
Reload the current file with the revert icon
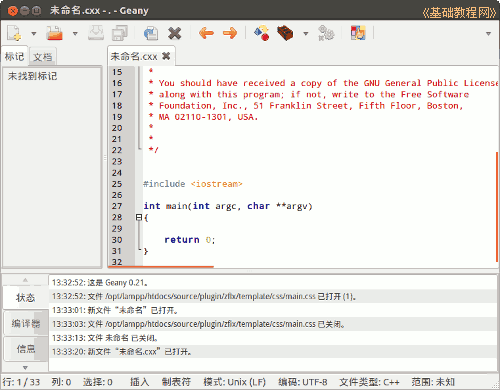(151, 33)
